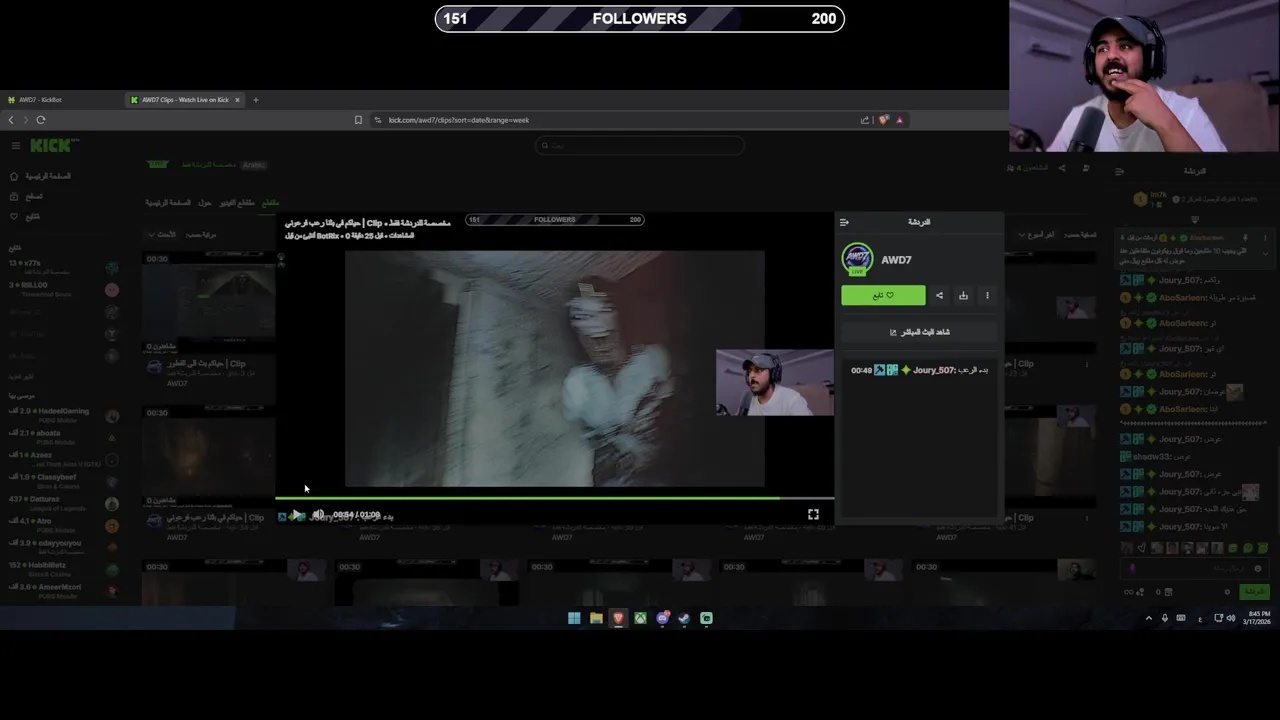1280x720 pixels.
Task: Expand the last week filter dropdown
Action: (1038, 234)
